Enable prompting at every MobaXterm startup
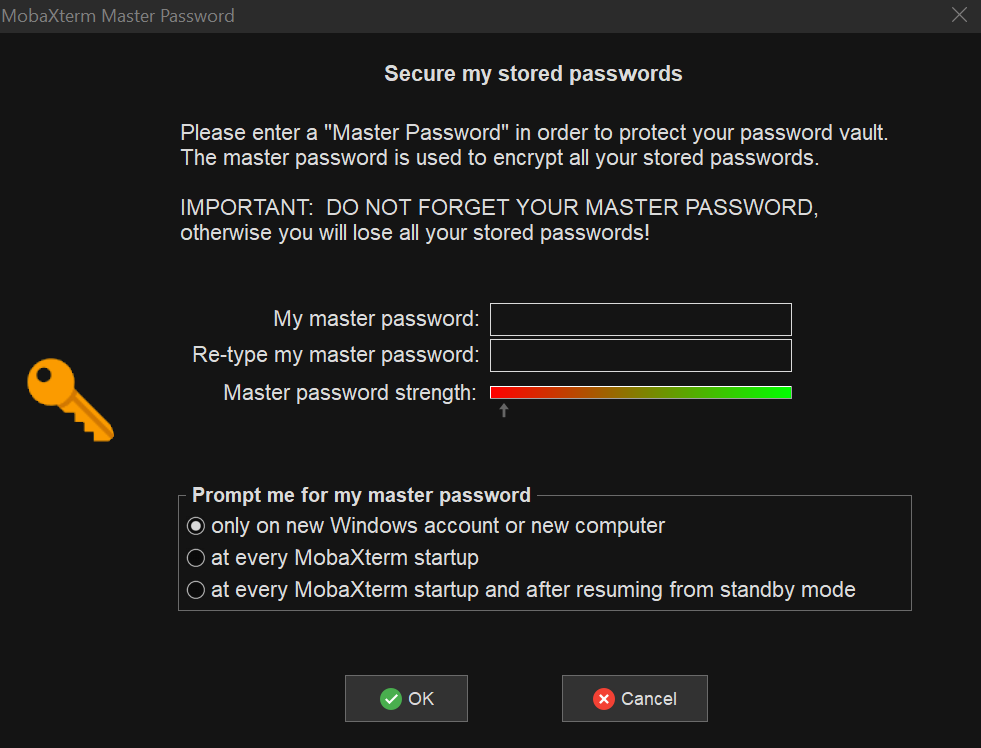 [x=196, y=557]
